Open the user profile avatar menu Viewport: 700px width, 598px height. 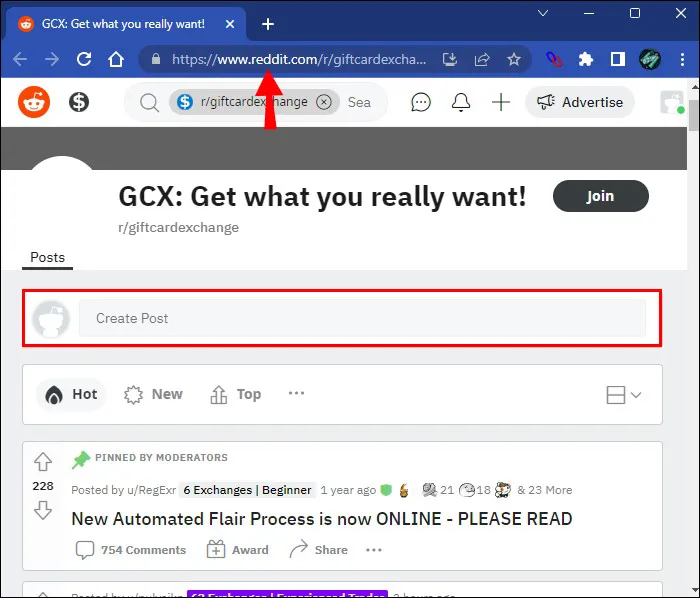[x=672, y=102]
